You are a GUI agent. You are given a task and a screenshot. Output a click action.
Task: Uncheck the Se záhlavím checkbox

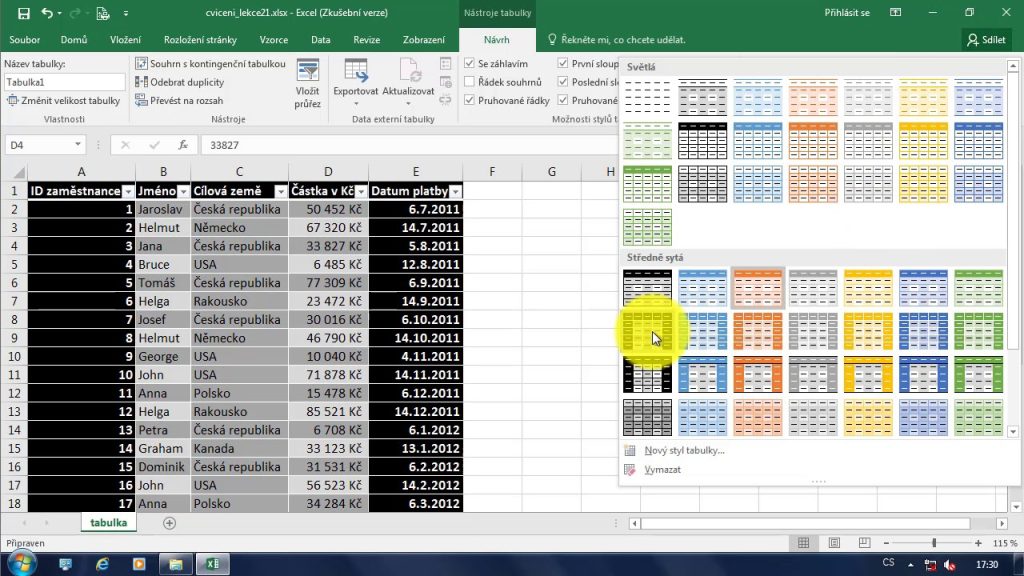point(469,62)
